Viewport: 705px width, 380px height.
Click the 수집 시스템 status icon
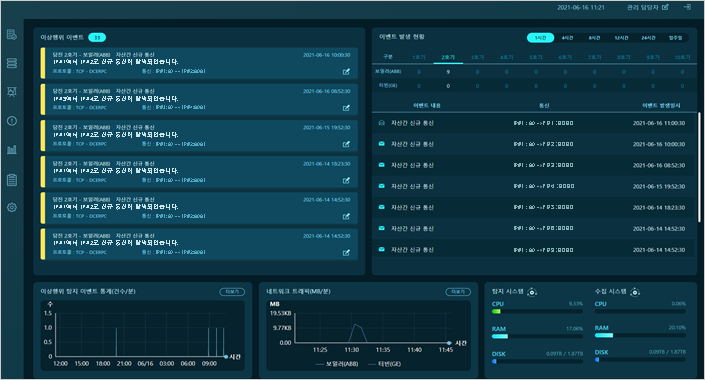[x=635, y=292]
